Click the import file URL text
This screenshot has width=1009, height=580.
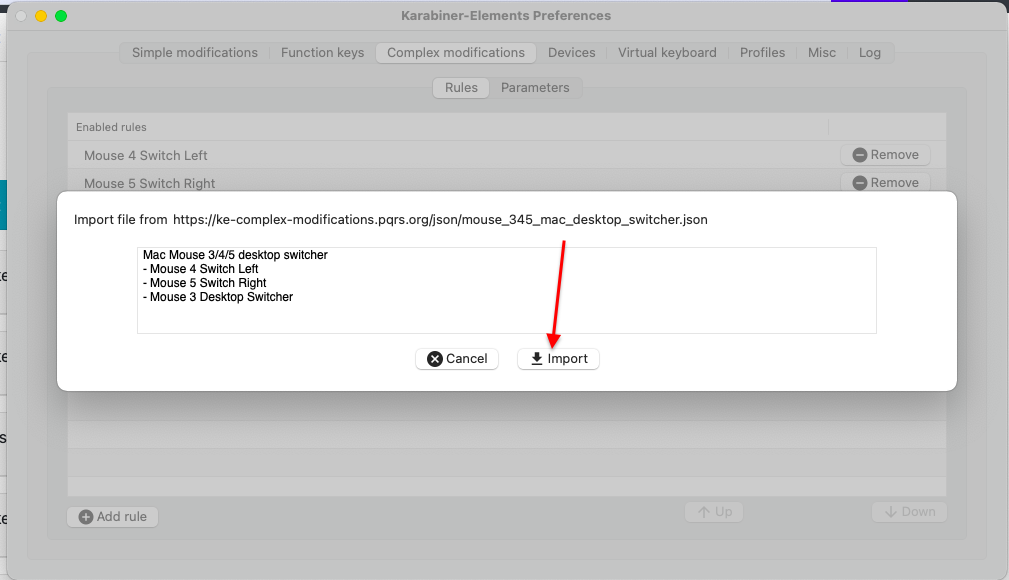pyautogui.click(x=440, y=220)
